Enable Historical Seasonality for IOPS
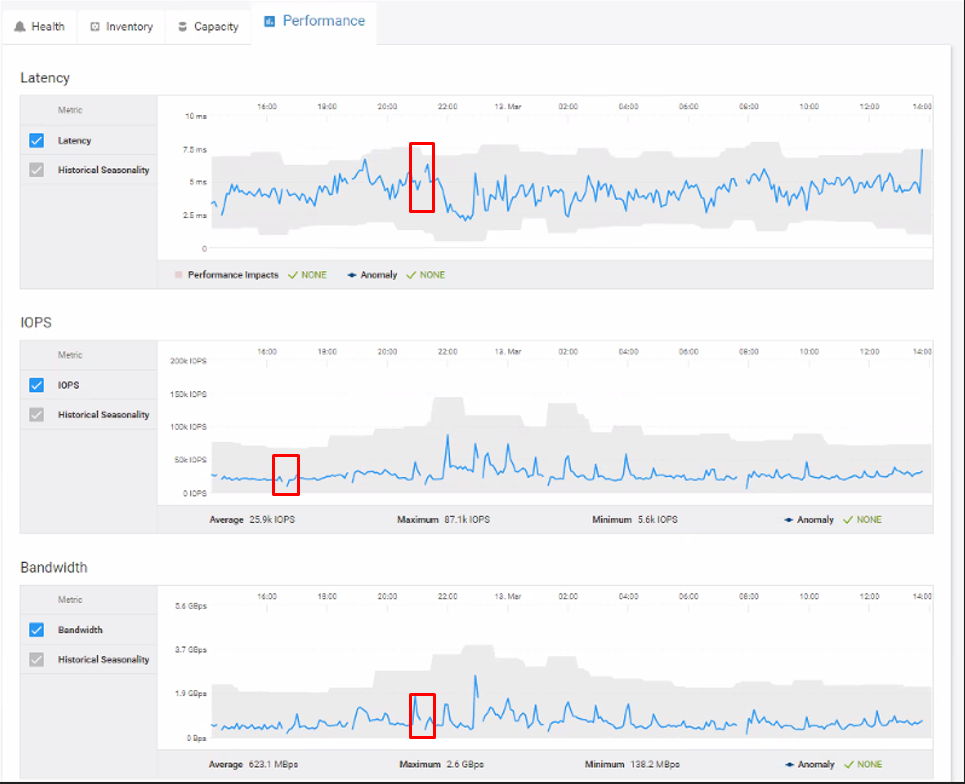The height and width of the screenshot is (784, 965). tap(36, 414)
